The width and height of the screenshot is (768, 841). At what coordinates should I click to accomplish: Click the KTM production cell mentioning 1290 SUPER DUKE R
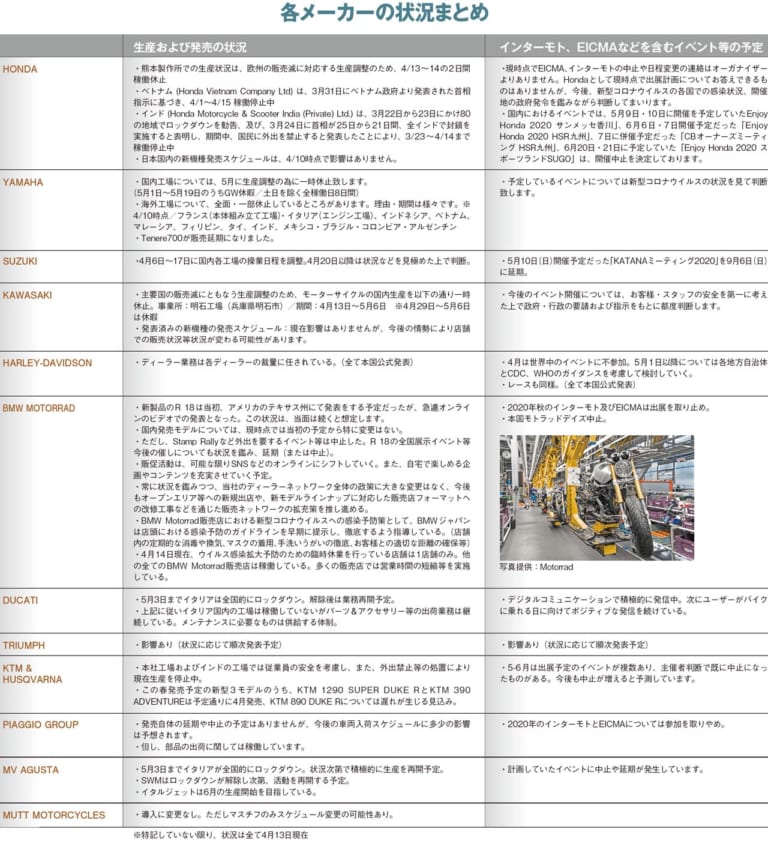tap(302, 684)
